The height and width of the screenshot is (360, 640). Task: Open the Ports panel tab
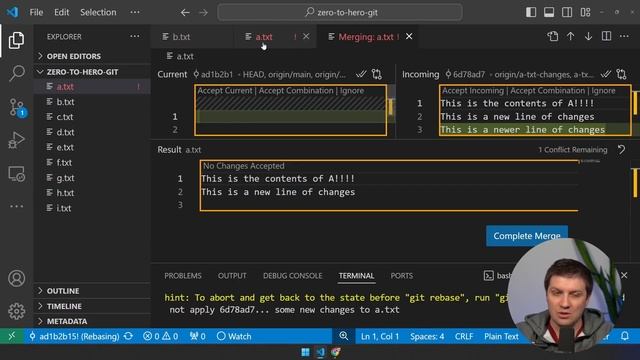pos(402,276)
